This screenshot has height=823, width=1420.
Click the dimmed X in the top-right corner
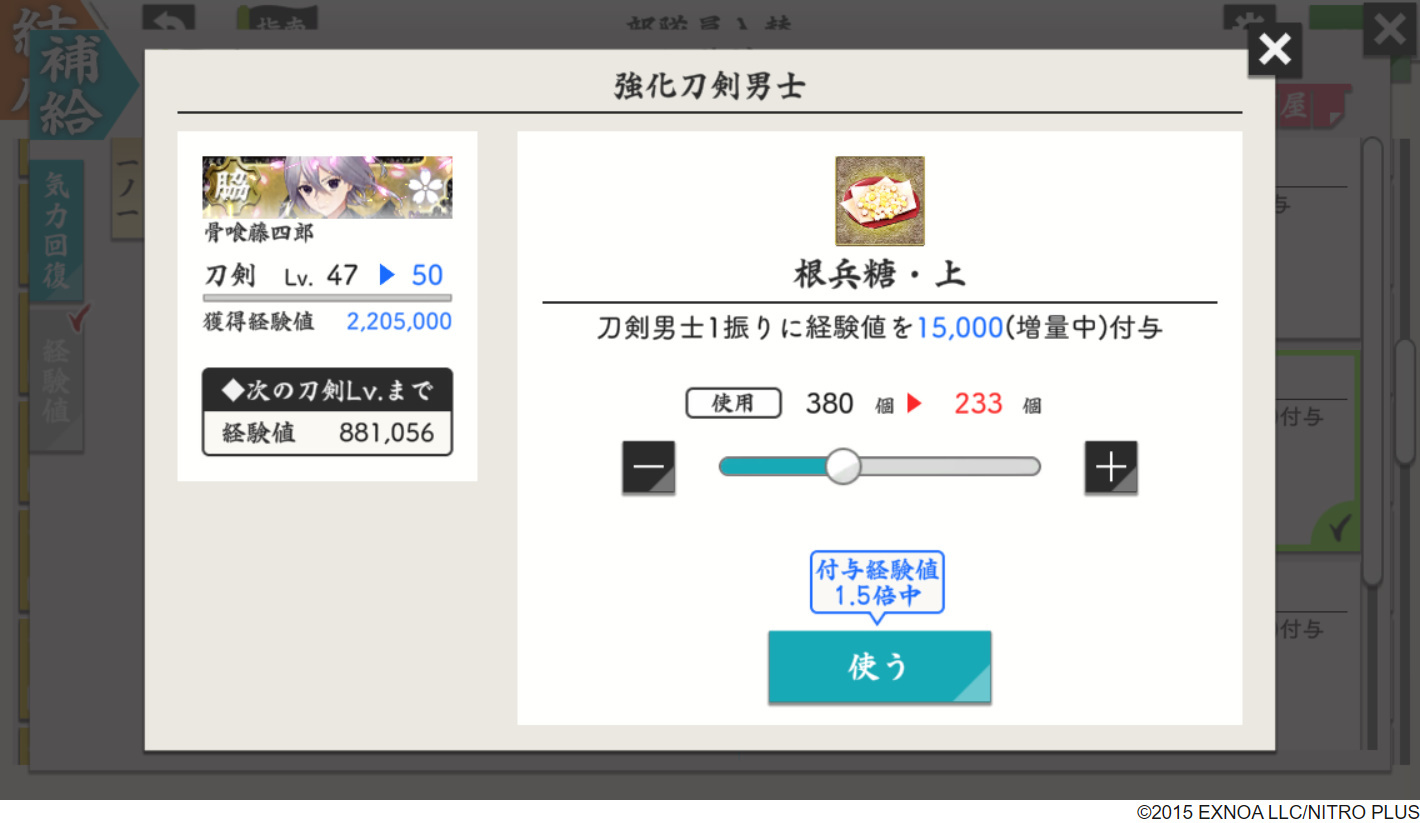pyautogui.click(x=1391, y=29)
